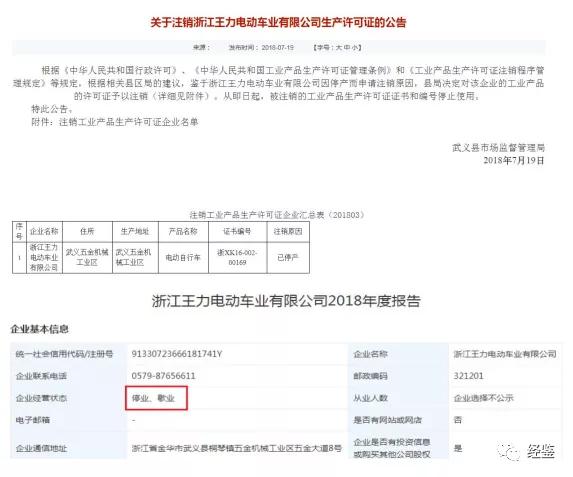
Task: Click the publish date 2018-07-19
Action: coord(278,48)
